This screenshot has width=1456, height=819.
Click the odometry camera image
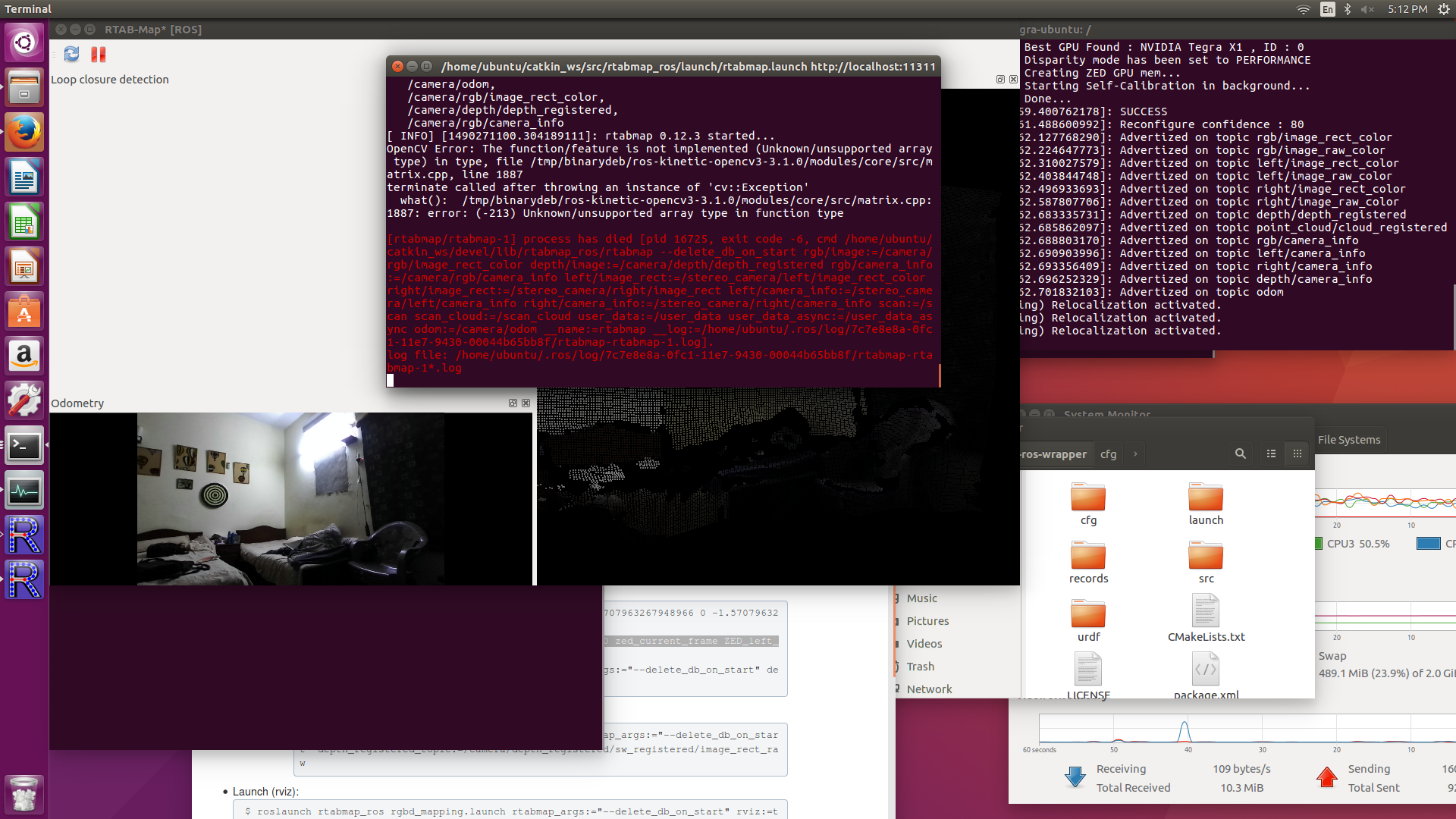point(290,498)
